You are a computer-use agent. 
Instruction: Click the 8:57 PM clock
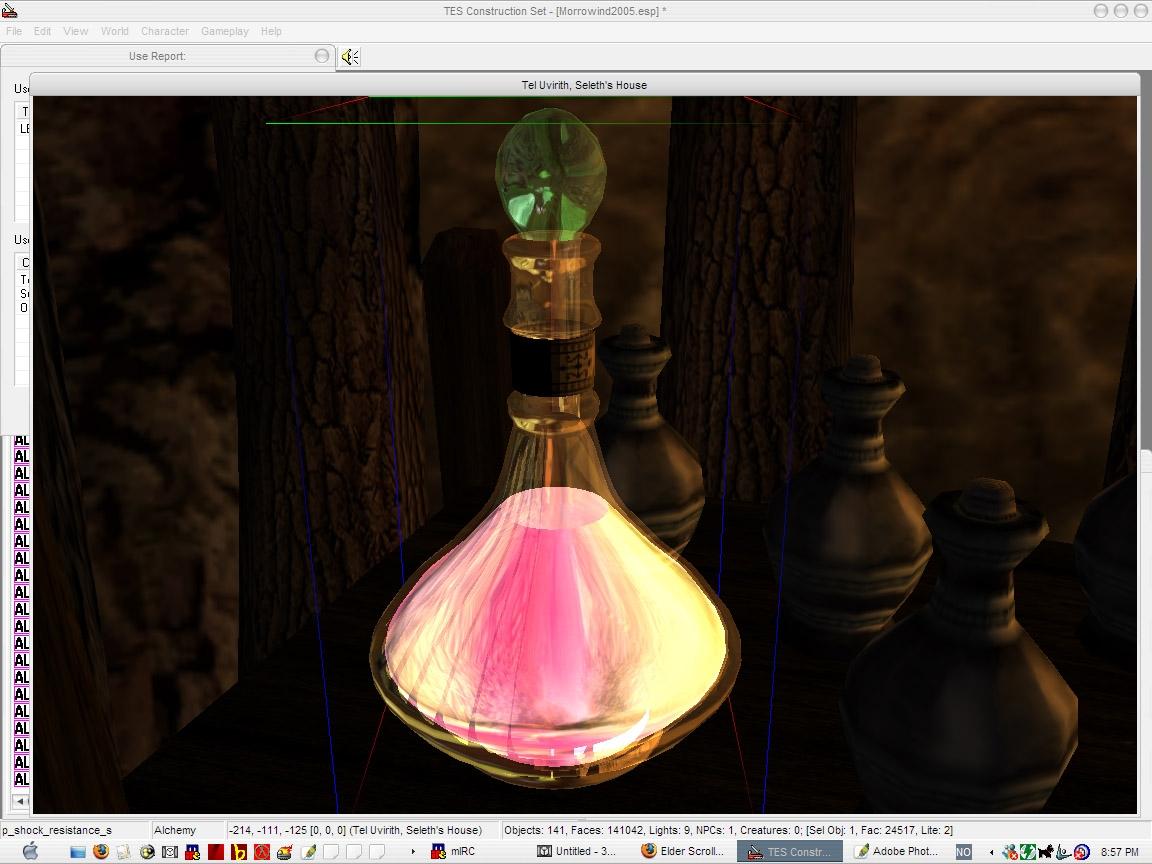pos(1120,852)
